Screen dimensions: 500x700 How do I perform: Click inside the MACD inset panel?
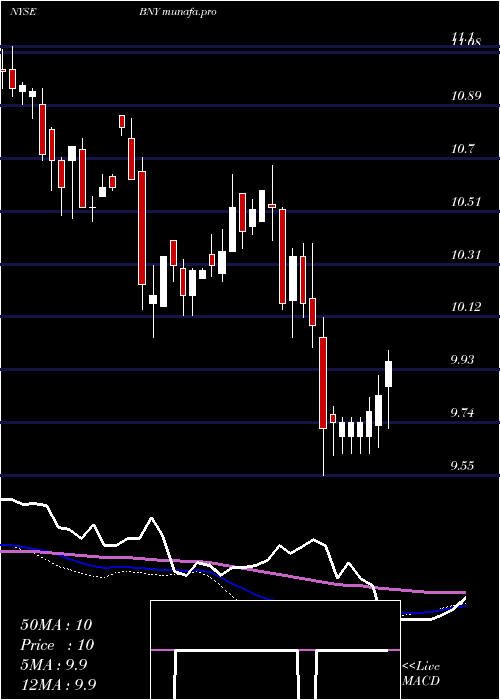275,650
